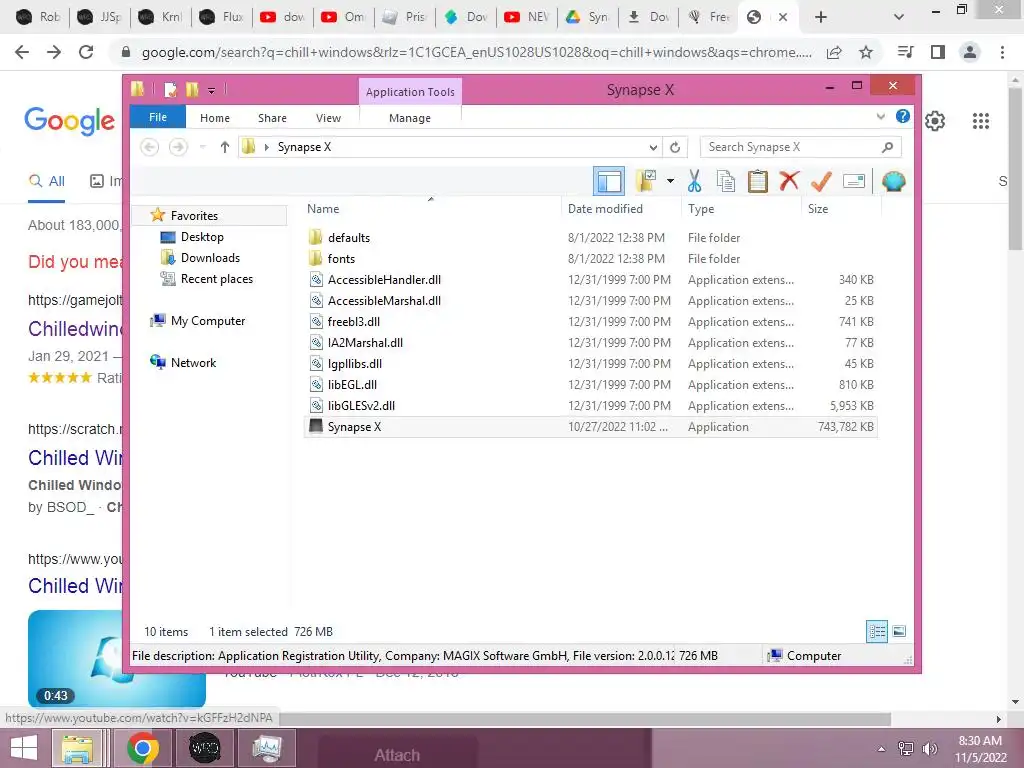Select lgpllibs.dll file
This screenshot has width=1024, height=768.
[590, 363]
